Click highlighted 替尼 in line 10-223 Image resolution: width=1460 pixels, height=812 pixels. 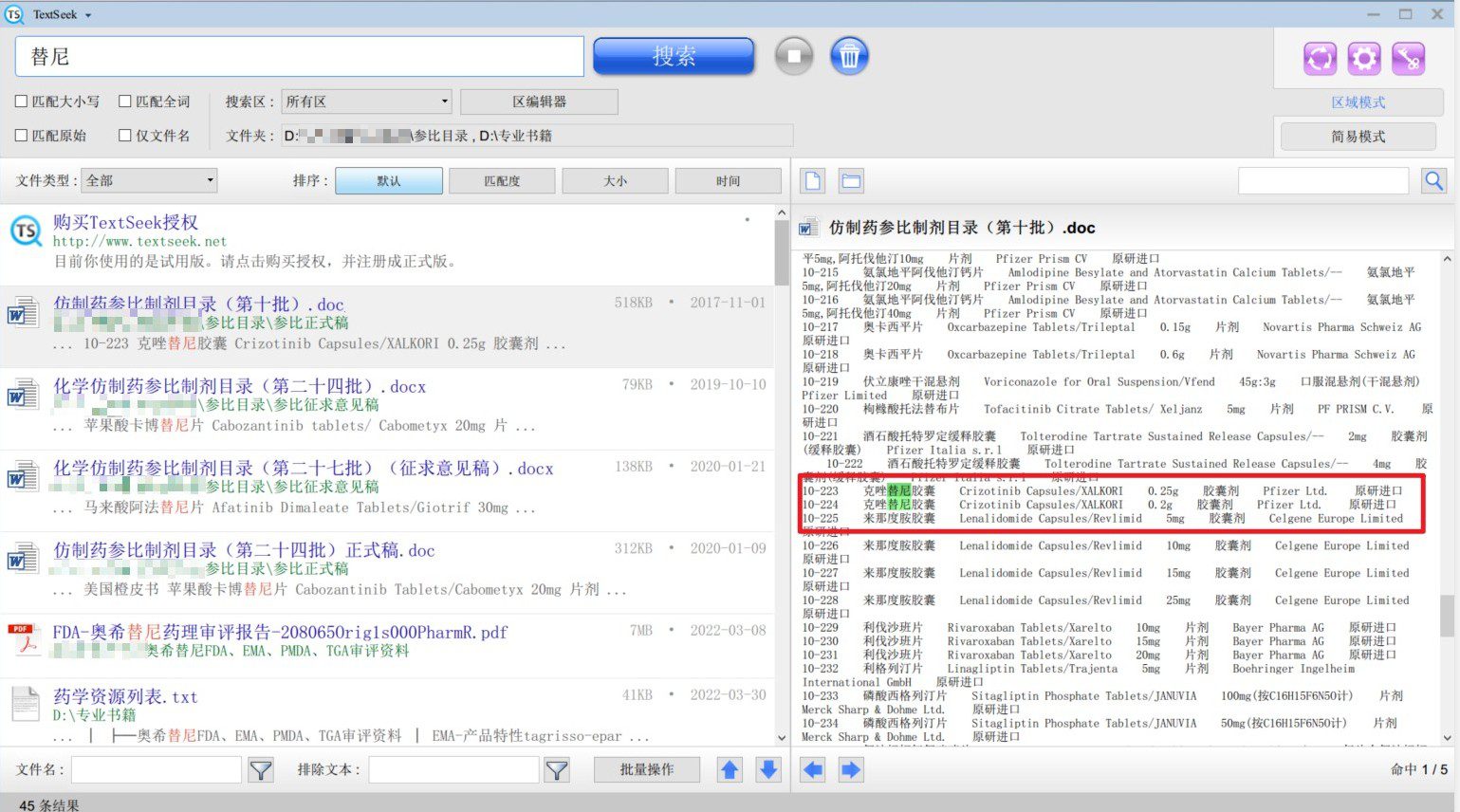click(898, 491)
